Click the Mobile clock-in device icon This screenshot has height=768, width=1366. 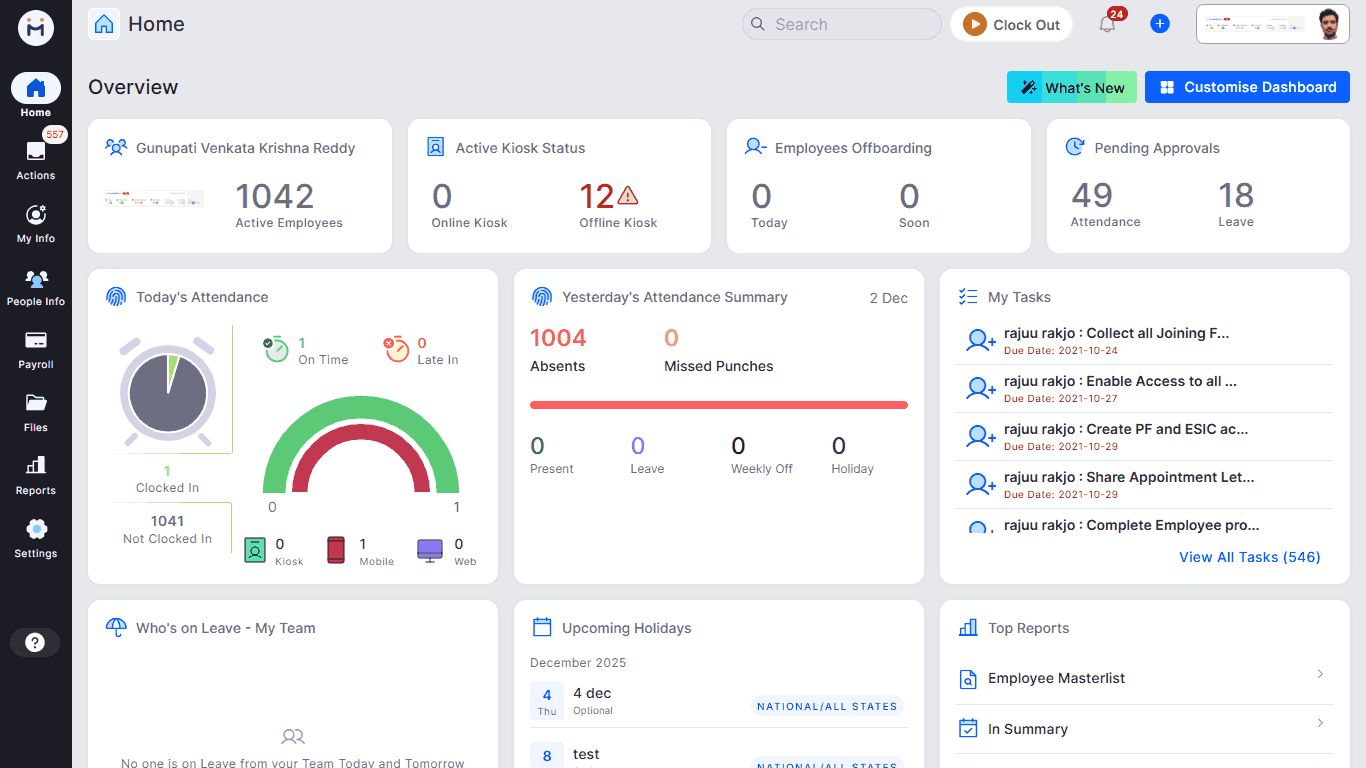[x=336, y=550]
